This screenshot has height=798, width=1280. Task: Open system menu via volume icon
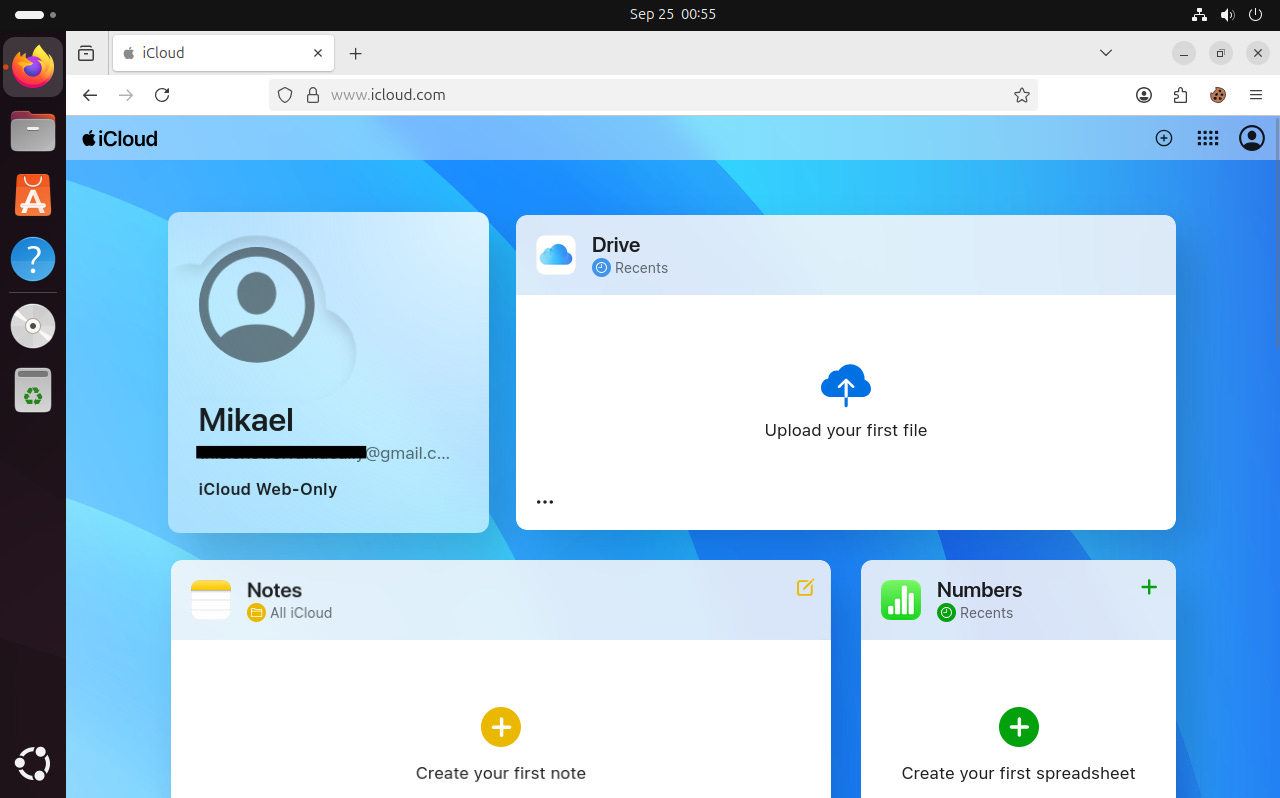click(1228, 14)
